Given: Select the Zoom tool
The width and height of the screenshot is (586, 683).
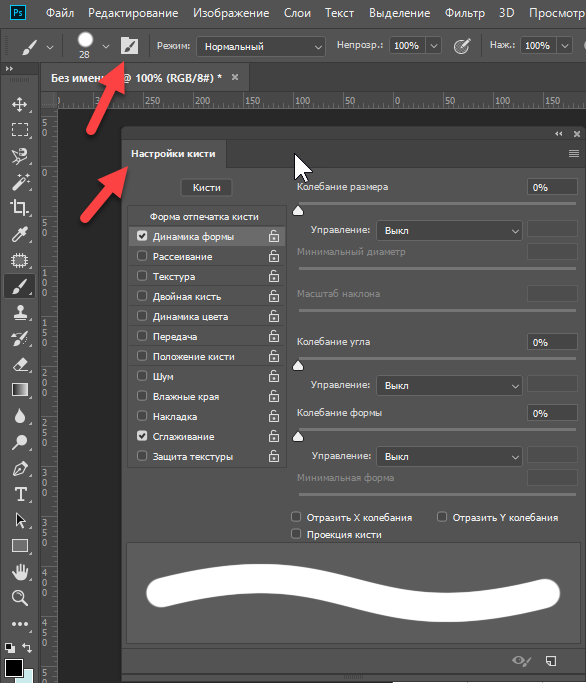Looking at the screenshot, I should pyautogui.click(x=20, y=598).
